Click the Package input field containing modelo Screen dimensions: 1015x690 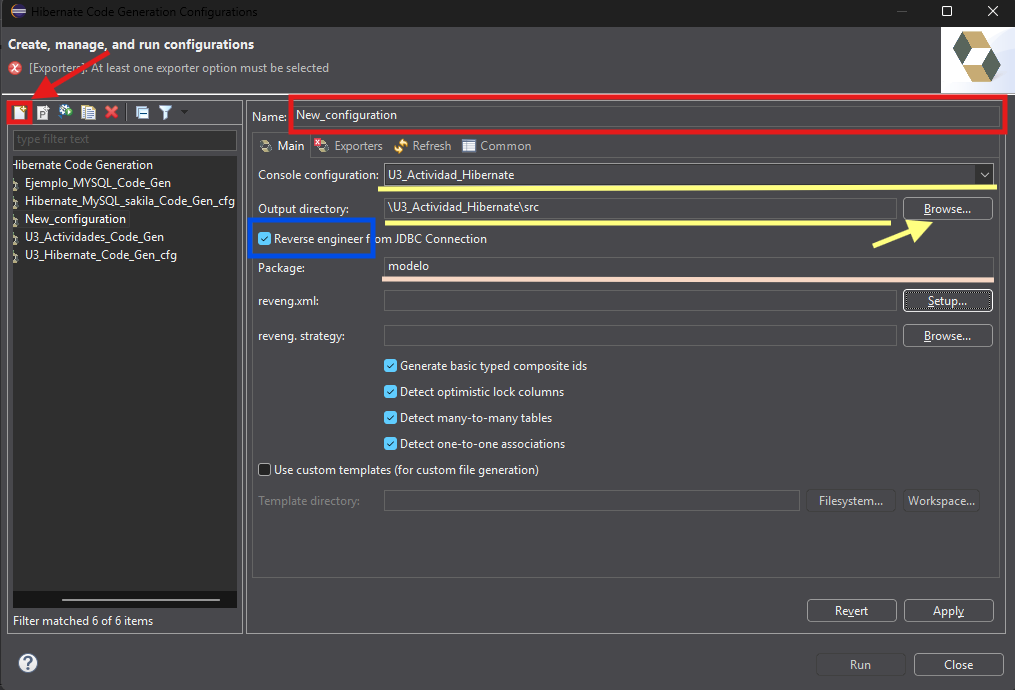point(688,267)
